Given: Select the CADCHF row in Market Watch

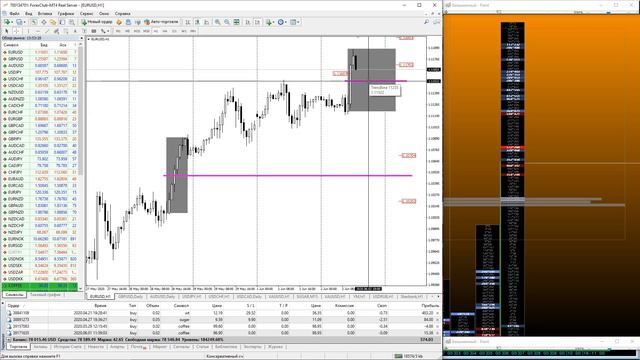Looking at the screenshot, I should click(x=40, y=106).
